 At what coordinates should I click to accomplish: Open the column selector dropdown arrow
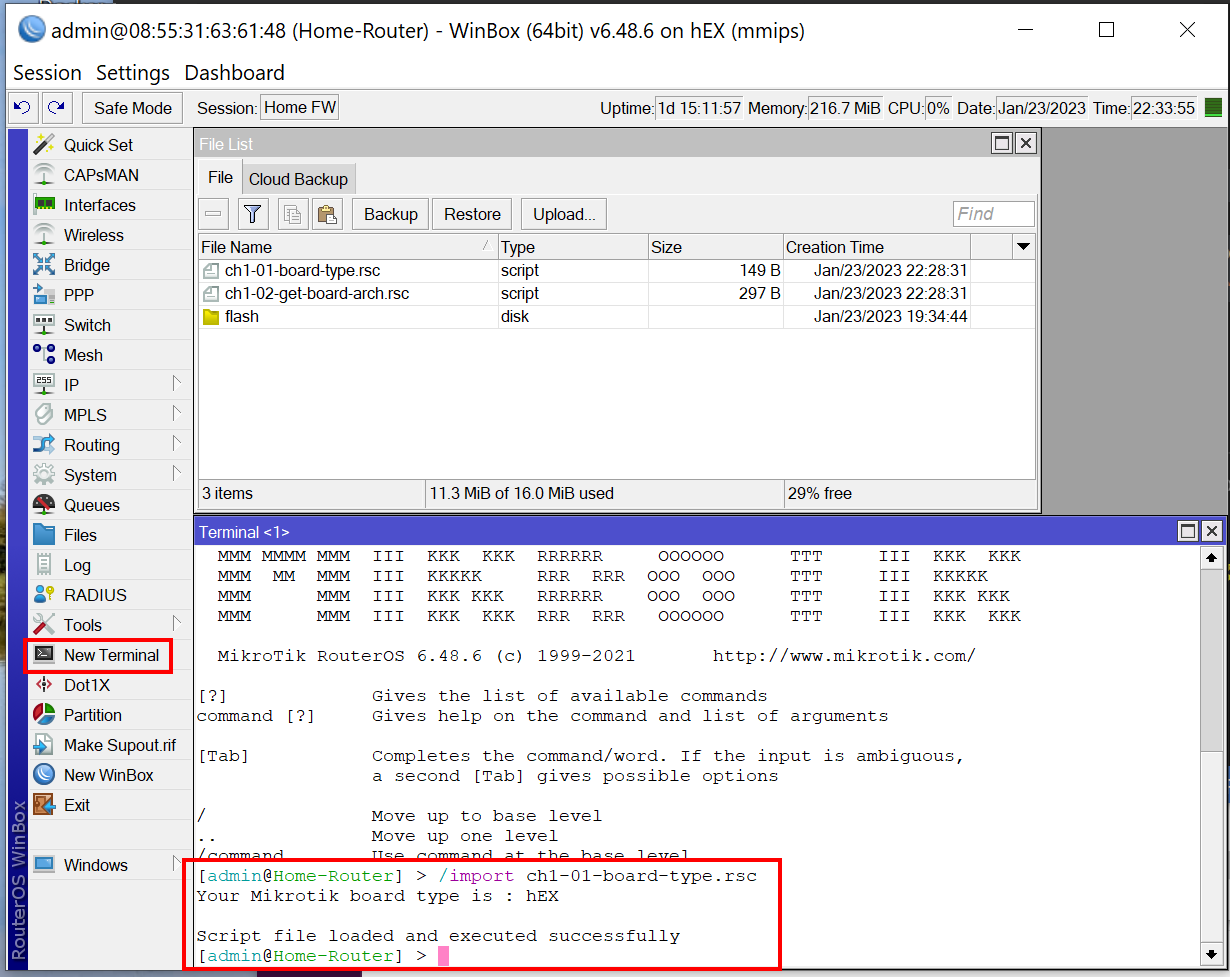1022,247
